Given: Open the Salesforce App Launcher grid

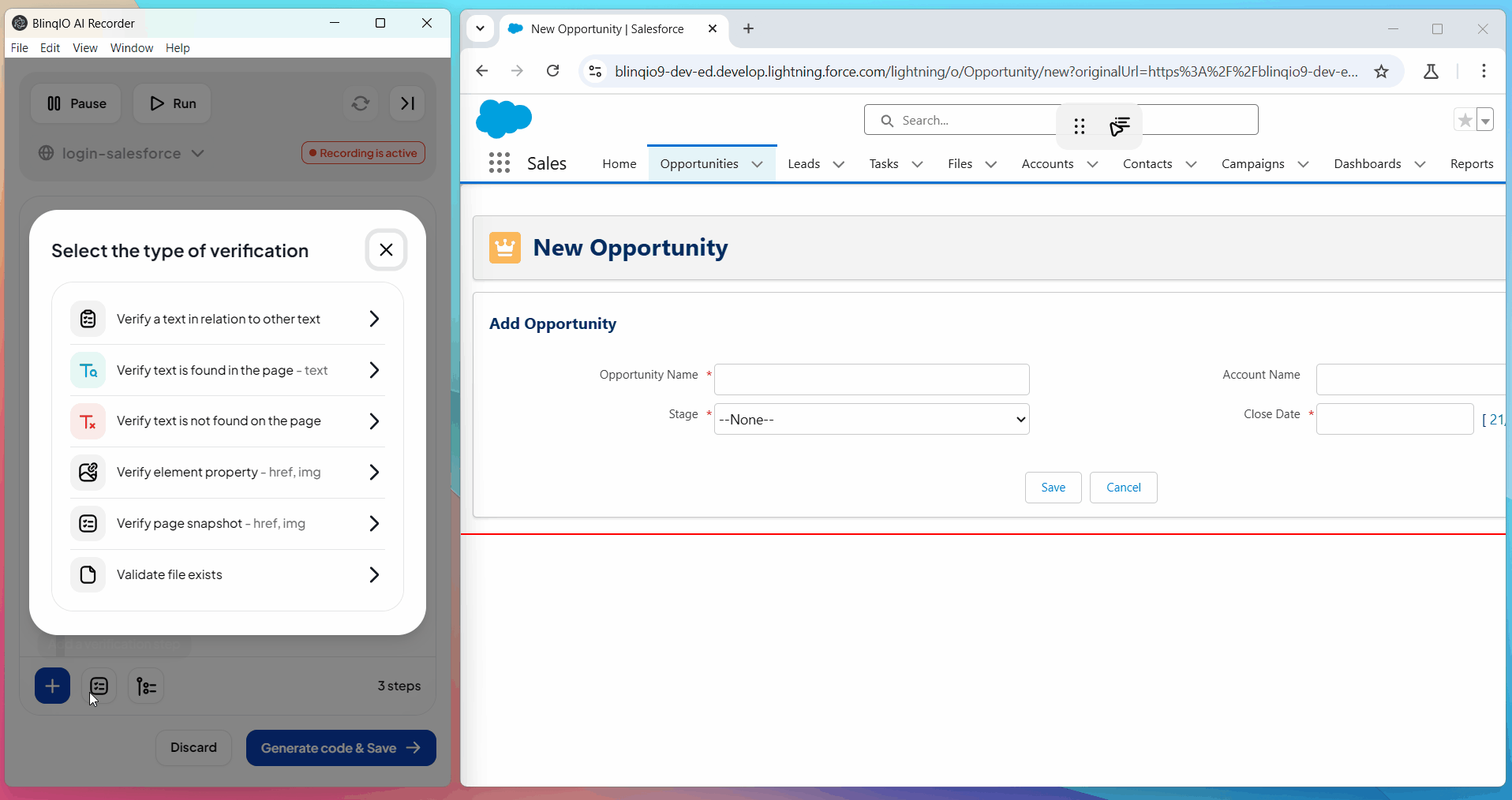Looking at the screenshot, I should (499, 163).
